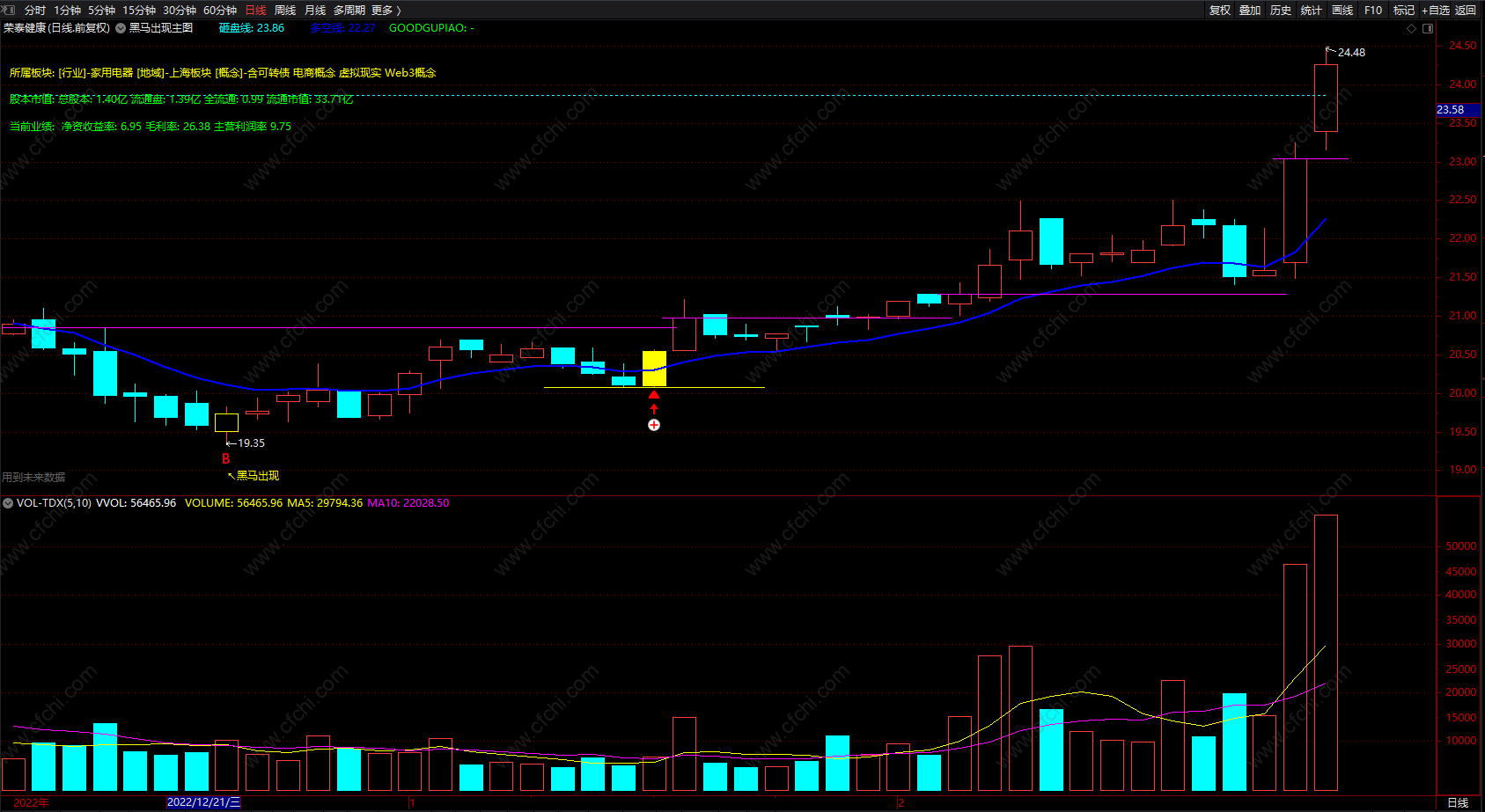1485x812 pixels.
Task: Click the 砸盘线: 23.86 indicator value
Action: [252, 28]
